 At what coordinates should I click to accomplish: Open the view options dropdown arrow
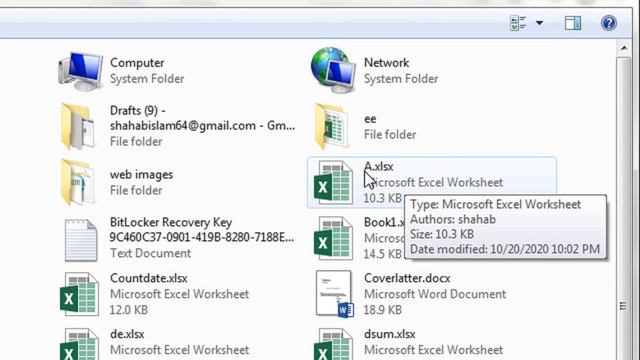click(539, 23)
